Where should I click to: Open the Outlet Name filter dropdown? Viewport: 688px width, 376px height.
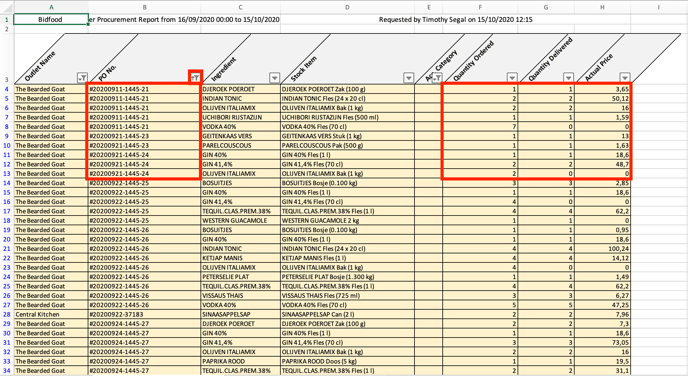pyautogui.click(x=82, y=78)
